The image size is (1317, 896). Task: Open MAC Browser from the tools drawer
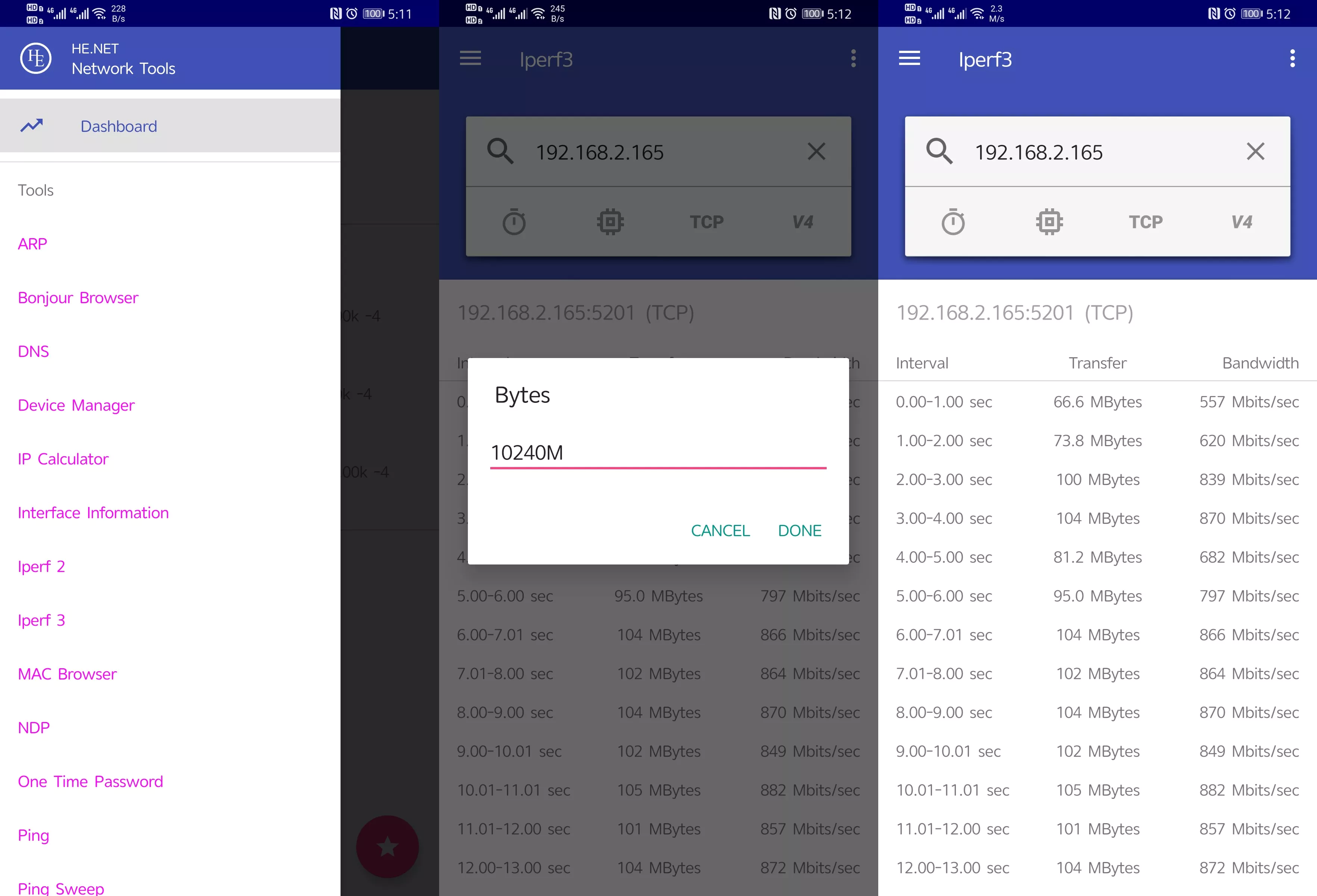(x=67, y=674)
